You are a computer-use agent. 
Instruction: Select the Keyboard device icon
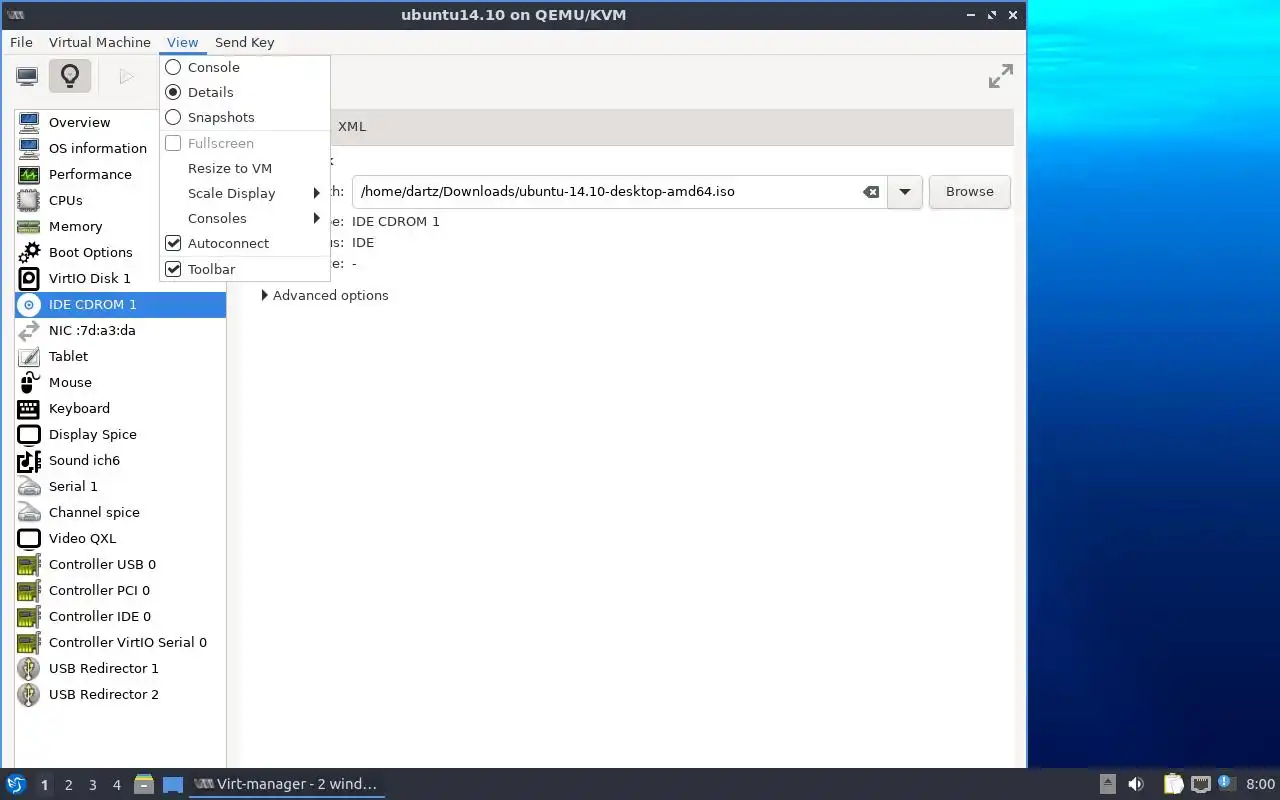pyautogui.click(x=29, y=408)
